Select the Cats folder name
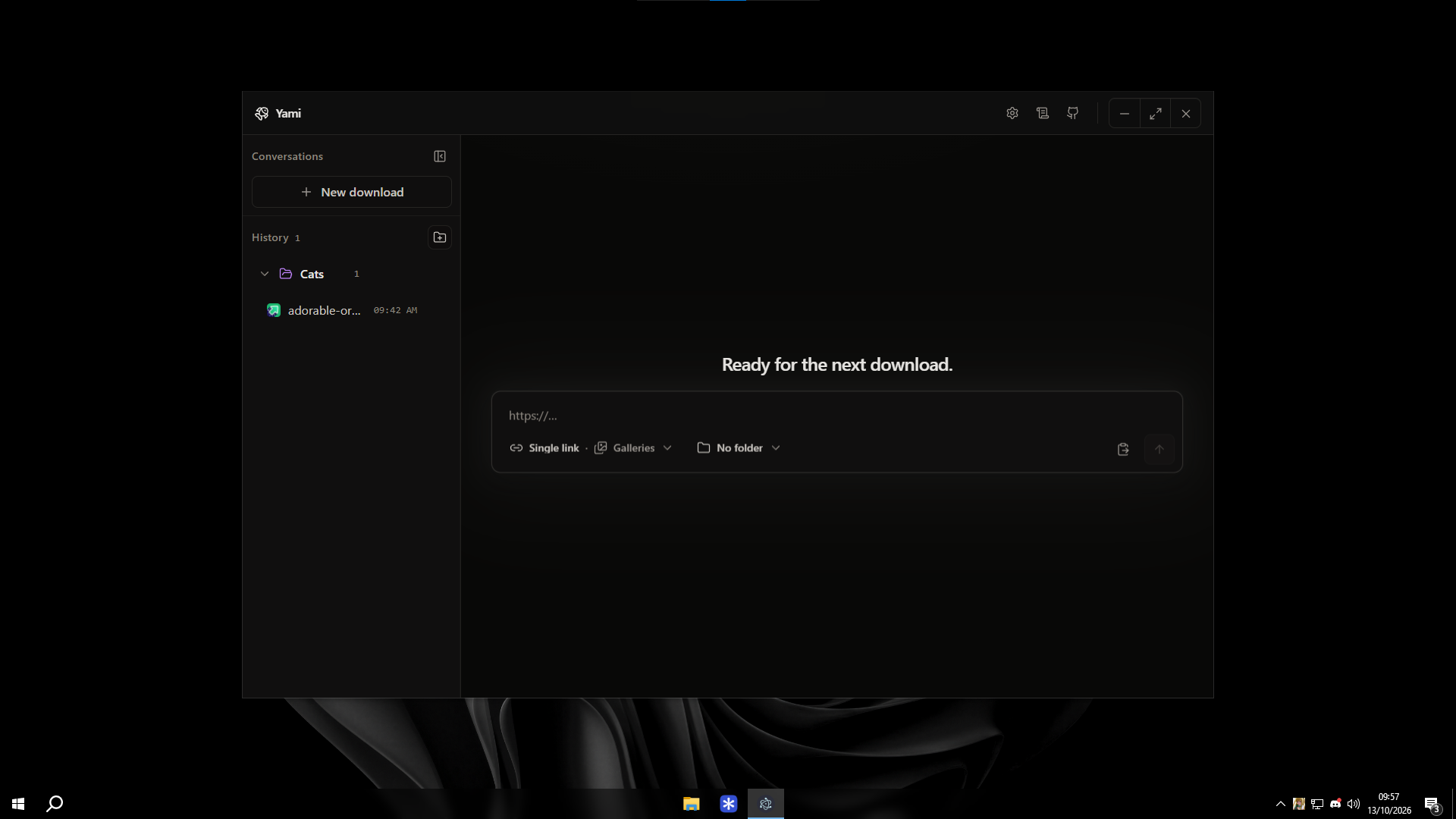This screenshot has height=819, width=1456. [x=312, y=275]
